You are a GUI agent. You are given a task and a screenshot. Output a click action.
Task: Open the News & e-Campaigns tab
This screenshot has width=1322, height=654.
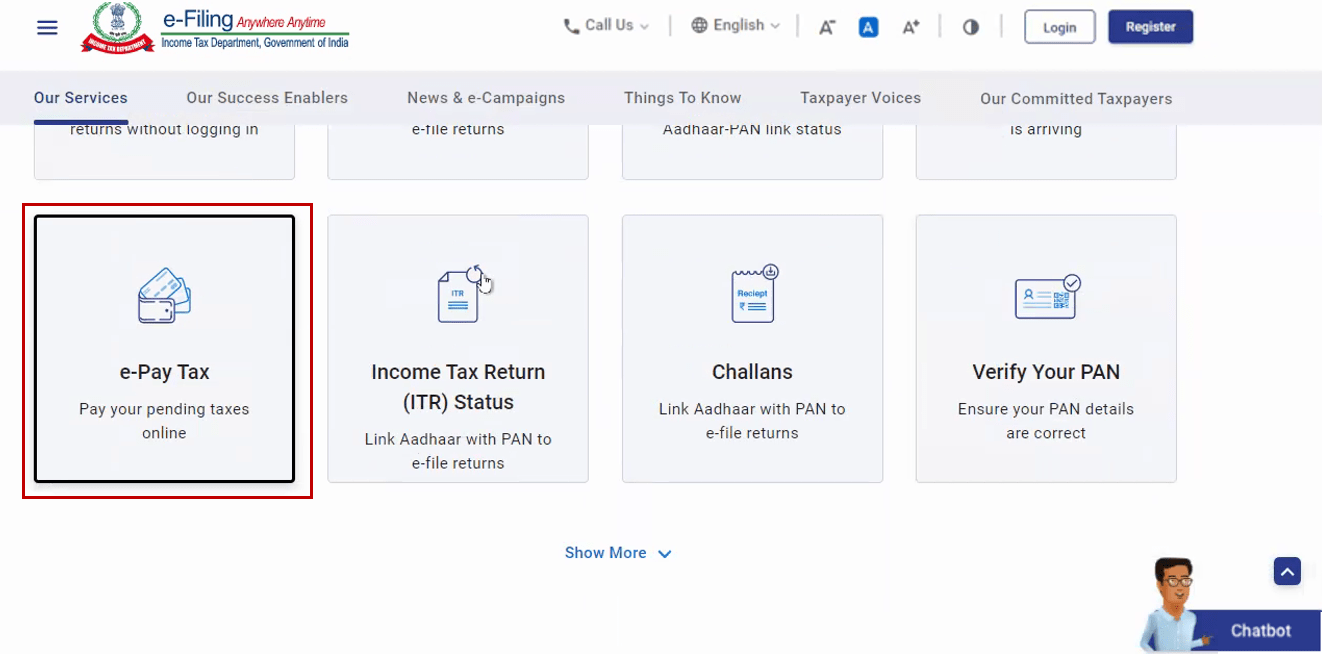[x=486, y=98]
